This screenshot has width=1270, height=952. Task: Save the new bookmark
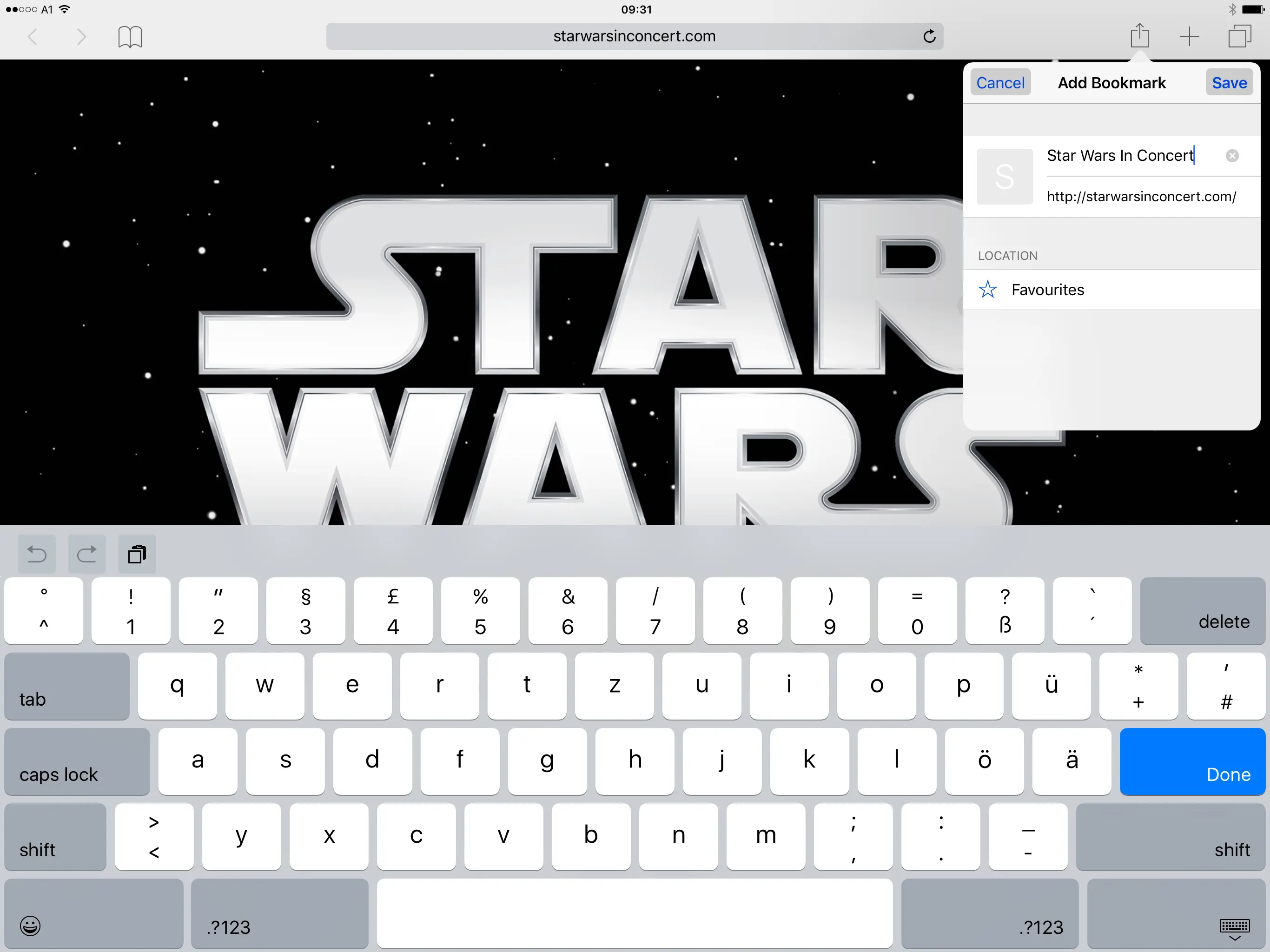(x=1229, y=83)
